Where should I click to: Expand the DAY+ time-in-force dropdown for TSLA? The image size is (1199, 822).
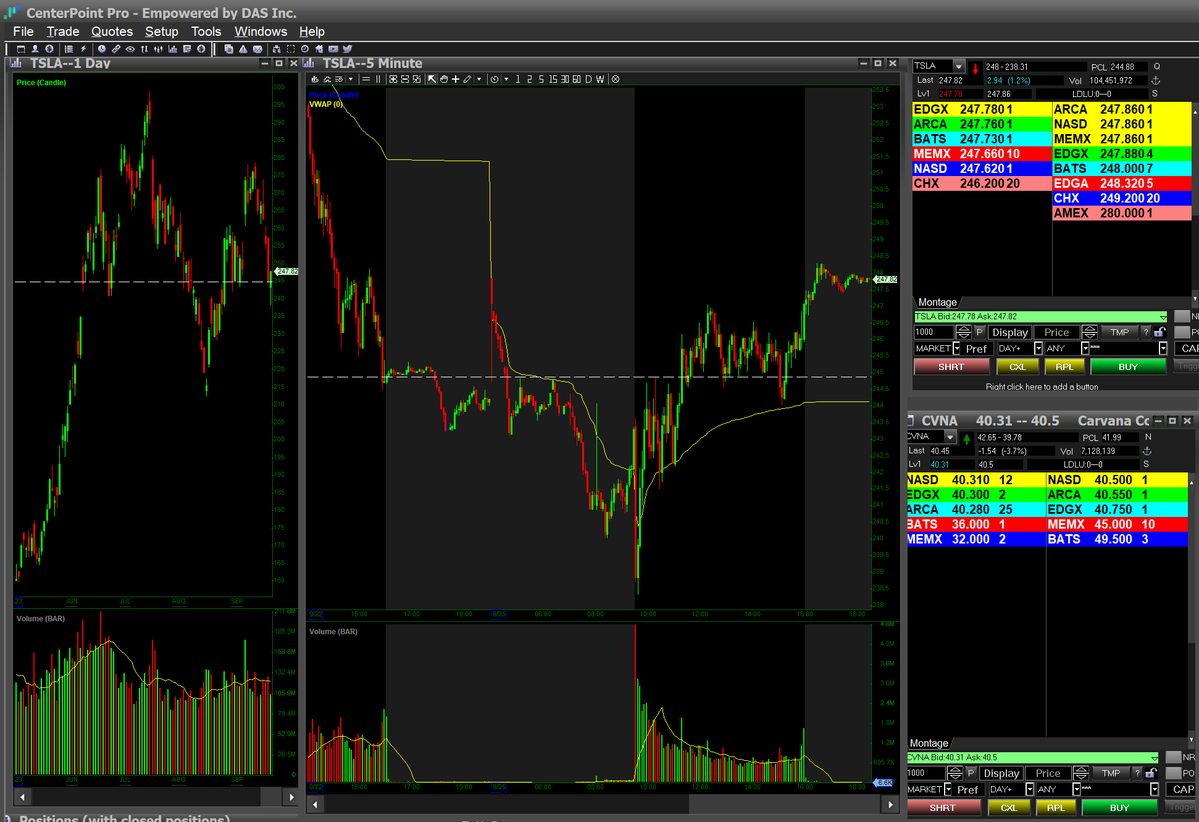tap(1038, 349)
